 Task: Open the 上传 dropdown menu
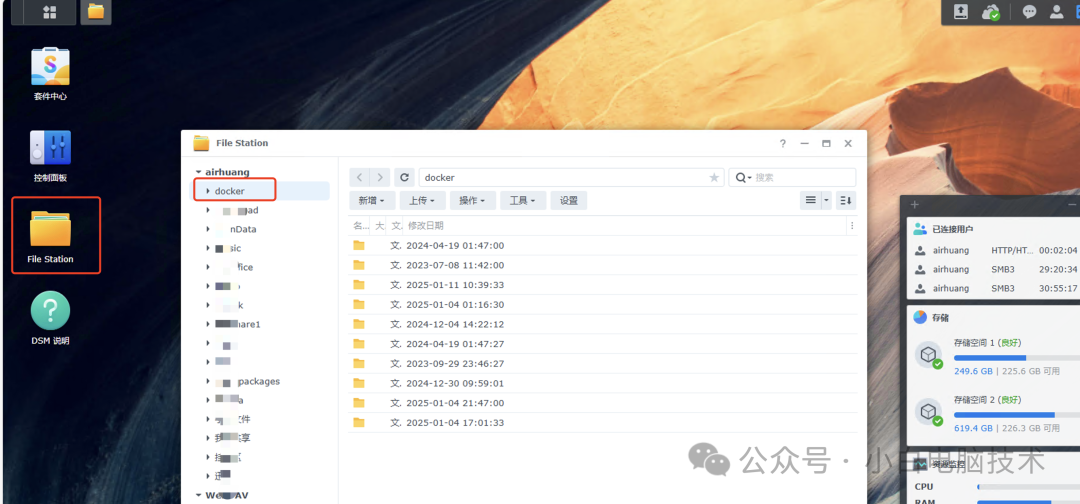422,200
